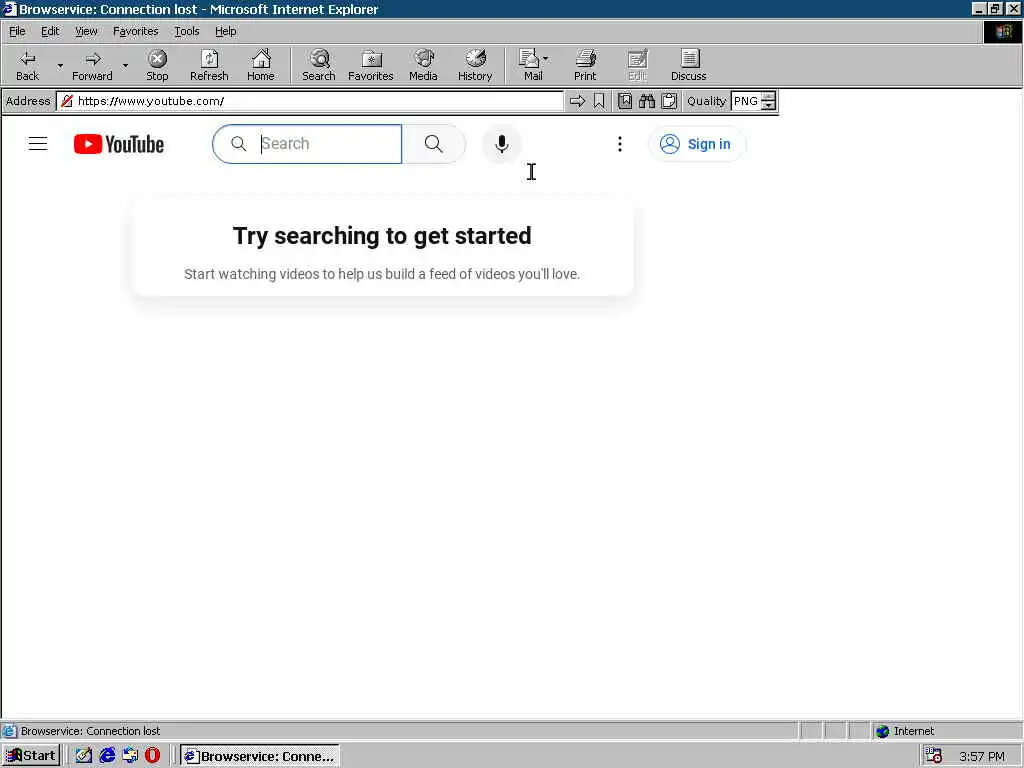Screen dimensions: 1024x768
Task: Launch Opera from Quick Launch
Action: 153,756
